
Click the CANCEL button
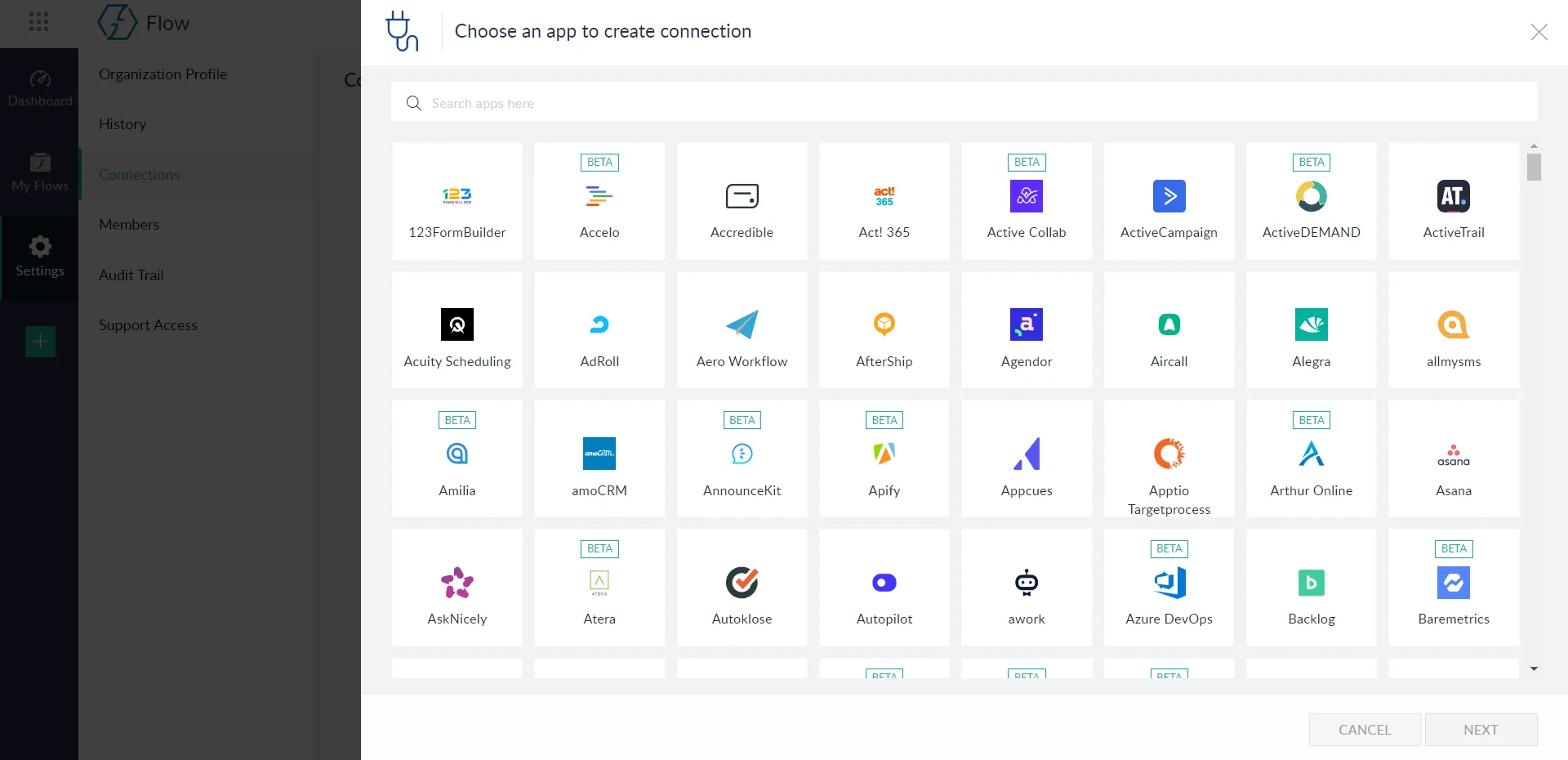point(1365,730)
